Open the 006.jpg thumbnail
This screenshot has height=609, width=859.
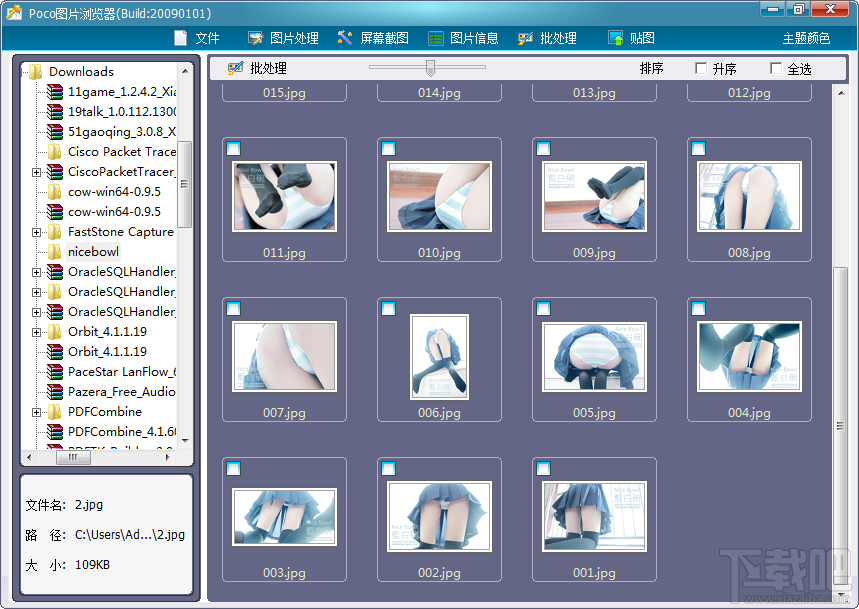click(439, 357)
